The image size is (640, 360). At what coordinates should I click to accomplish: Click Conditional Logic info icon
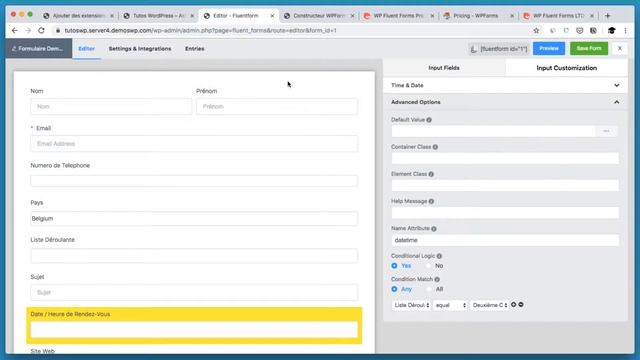[439, 256]
